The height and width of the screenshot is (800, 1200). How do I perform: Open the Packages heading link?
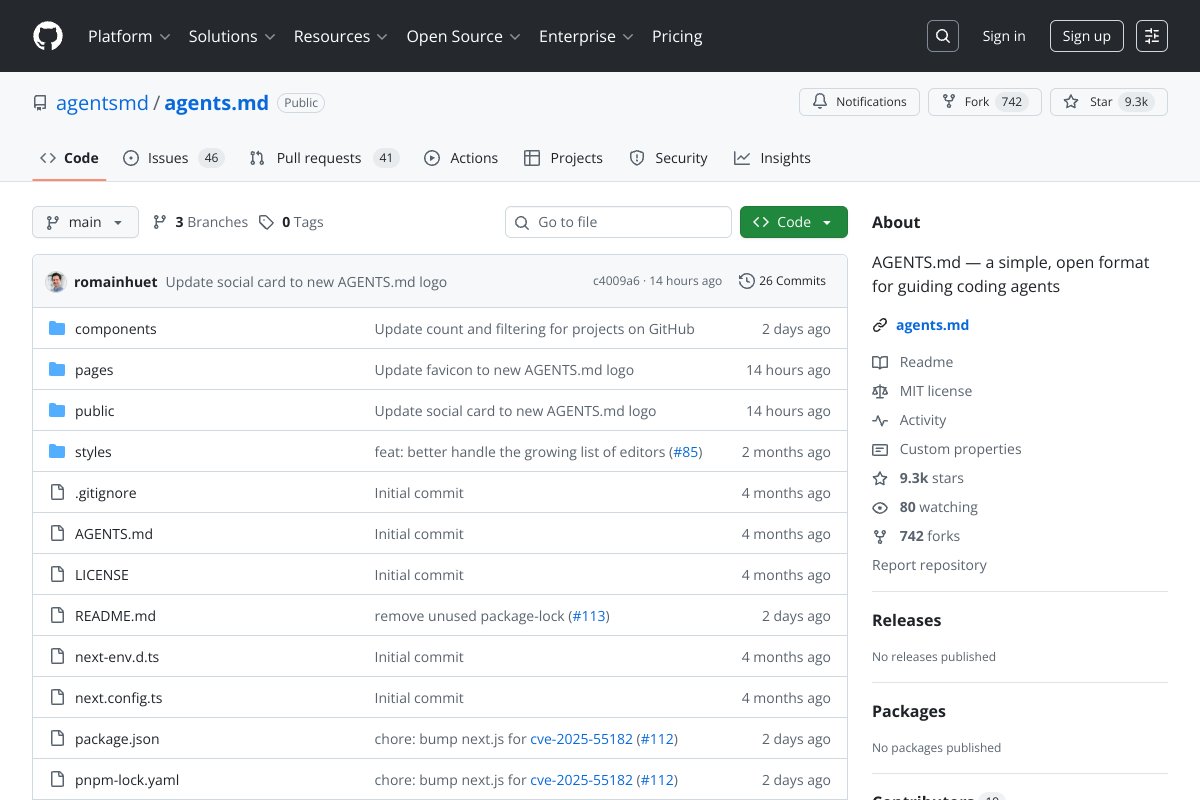[909, 711]
